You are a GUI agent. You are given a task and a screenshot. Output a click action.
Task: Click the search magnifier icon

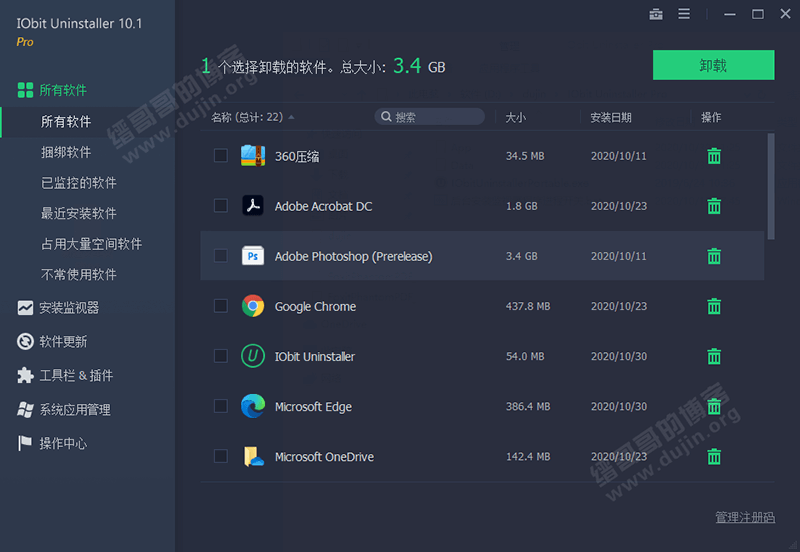click(x=386, y=117)
